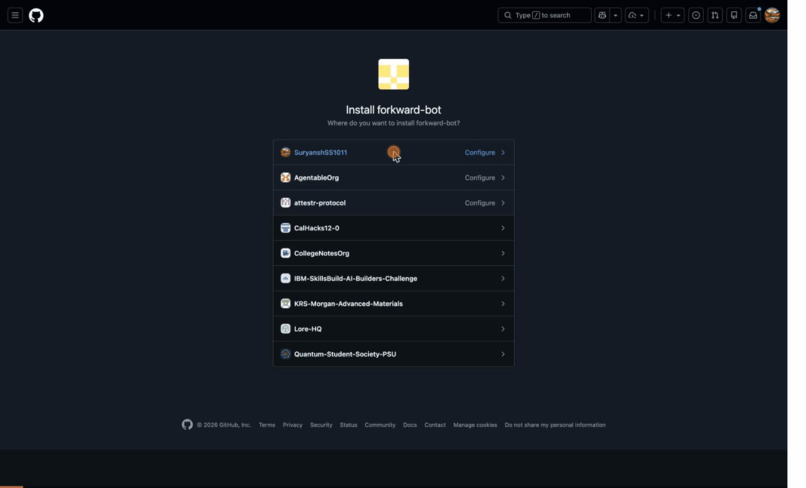806x488 pixels.
Task: Click Lore-HQ avatar icon
Action: coord(285,329)
